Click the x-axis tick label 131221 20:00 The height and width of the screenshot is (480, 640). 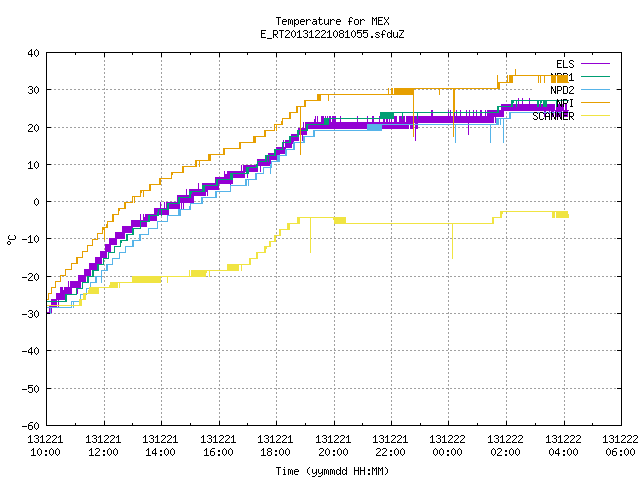333,446
